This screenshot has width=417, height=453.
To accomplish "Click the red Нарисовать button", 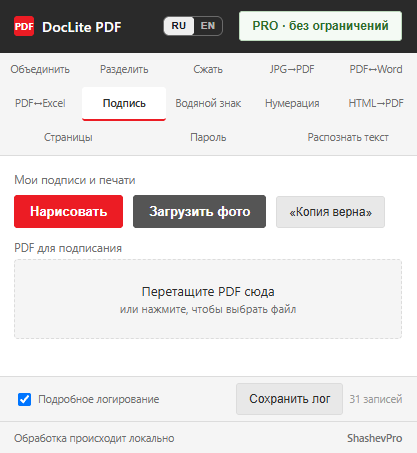I will pyautogui.click(x=68, y=212).
